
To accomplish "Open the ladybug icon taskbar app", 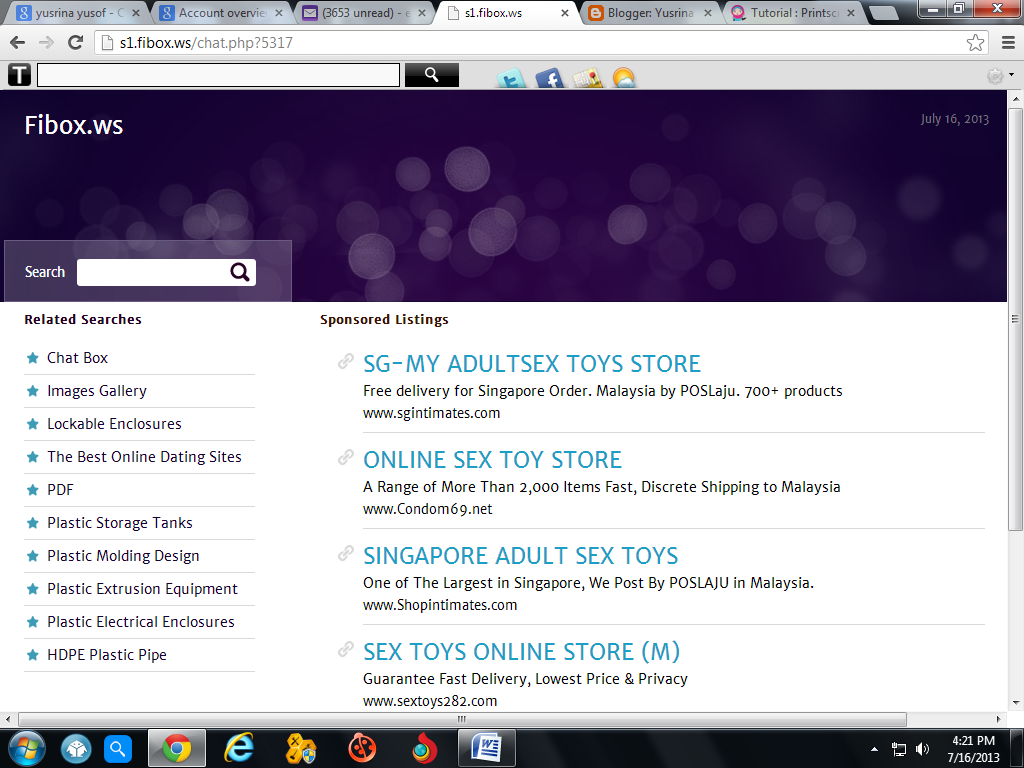I will [362, 748].
